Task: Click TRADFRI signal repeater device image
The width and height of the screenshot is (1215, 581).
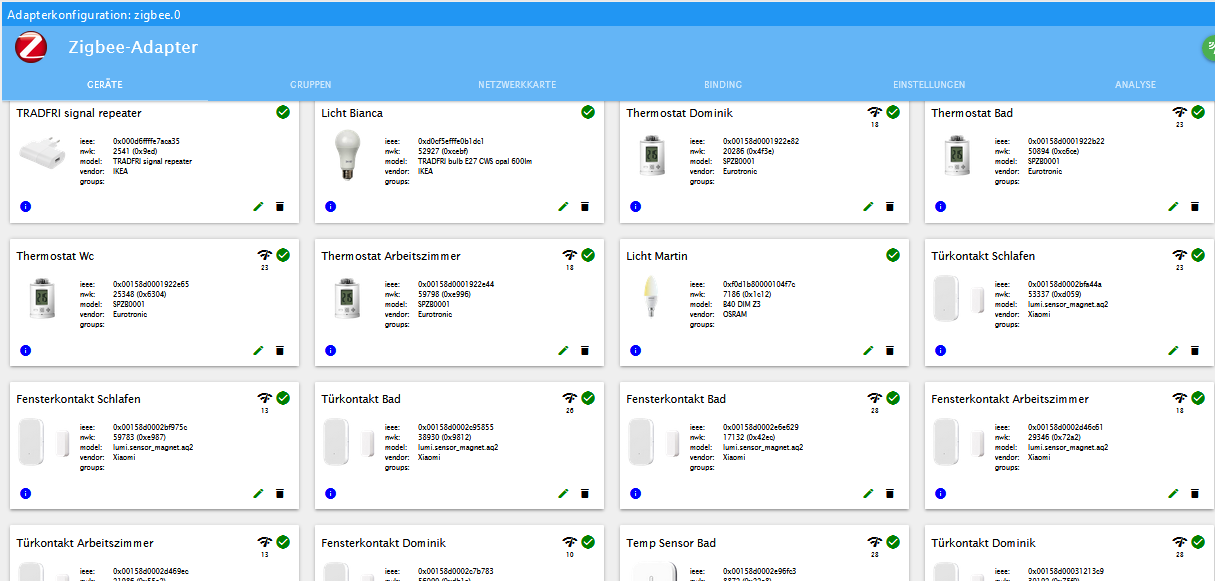Action: click(43, 154)
